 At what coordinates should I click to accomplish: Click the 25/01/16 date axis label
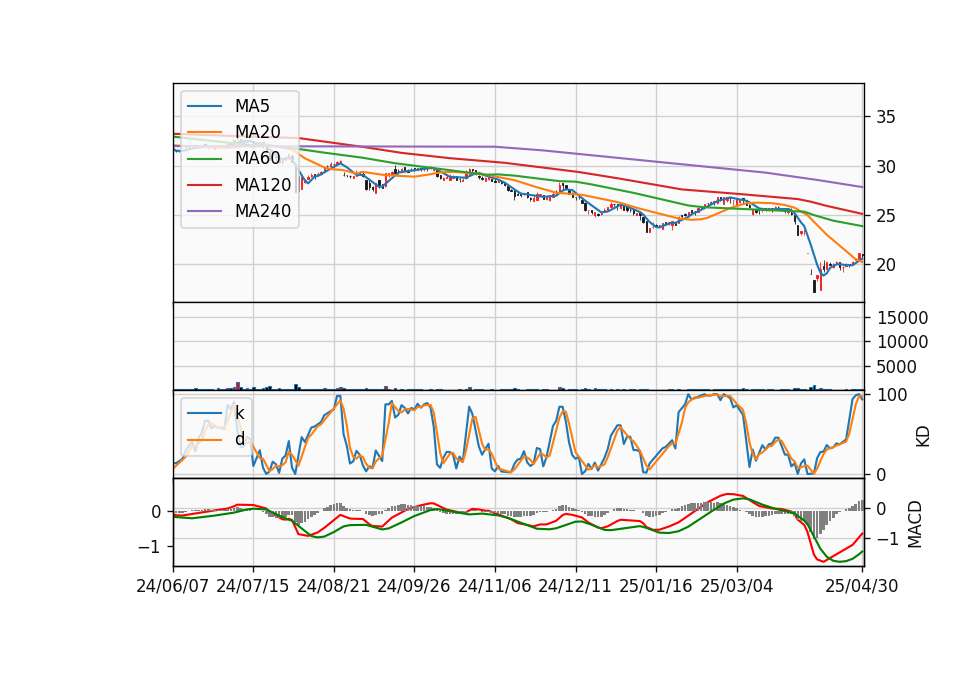(656, 586)
